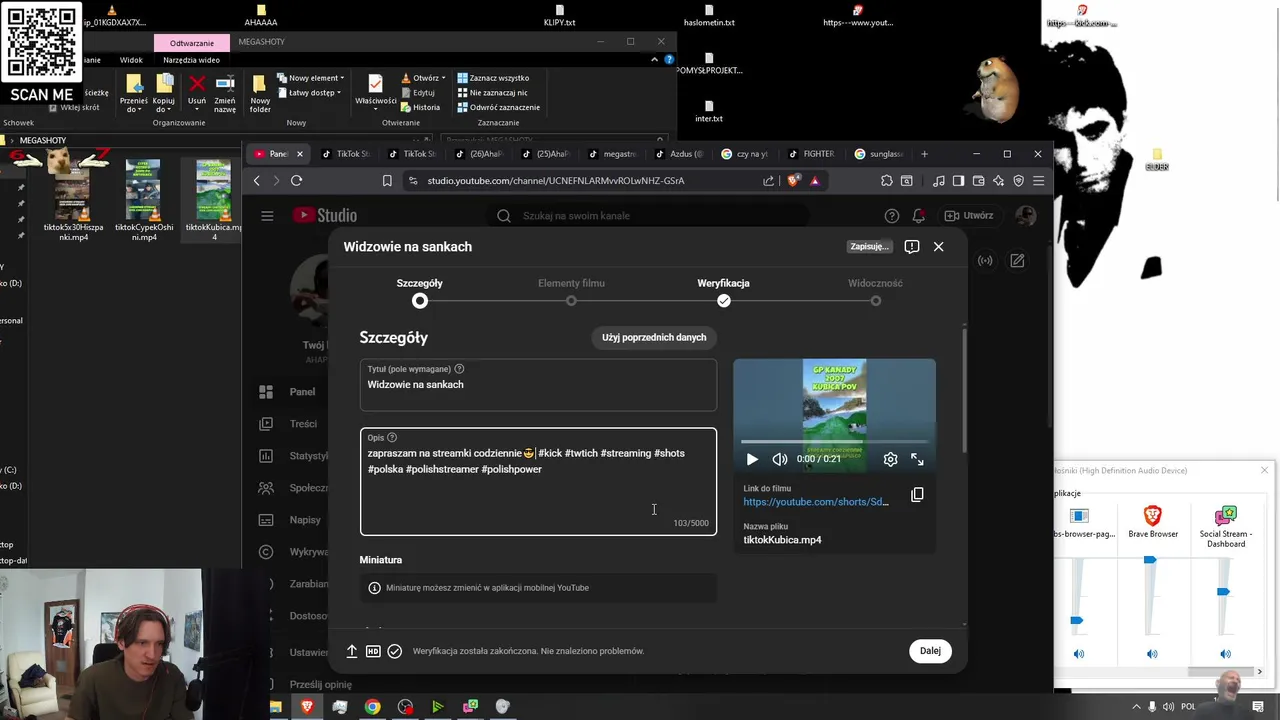Click the YouTube Studio logo
This screenshot has width=1280, height=720.
coord(324,216)
